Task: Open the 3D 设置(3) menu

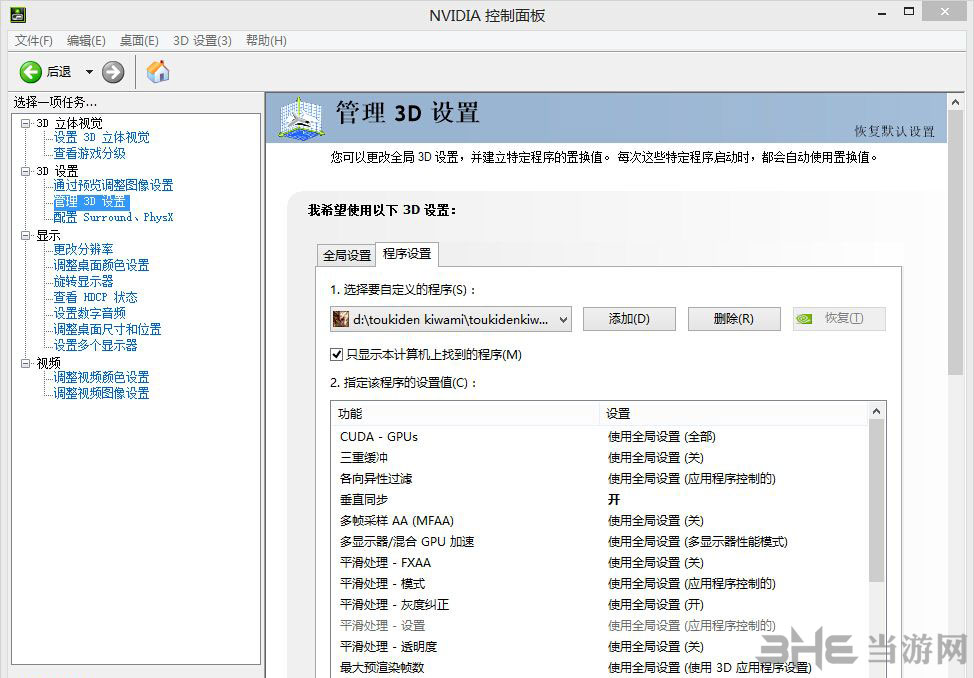Action: 203,40
